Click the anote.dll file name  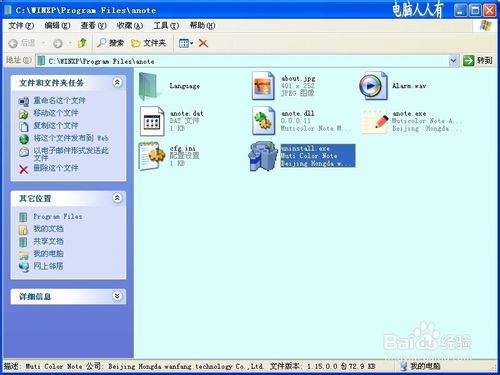pyautogui.click(x=298, y=113)
